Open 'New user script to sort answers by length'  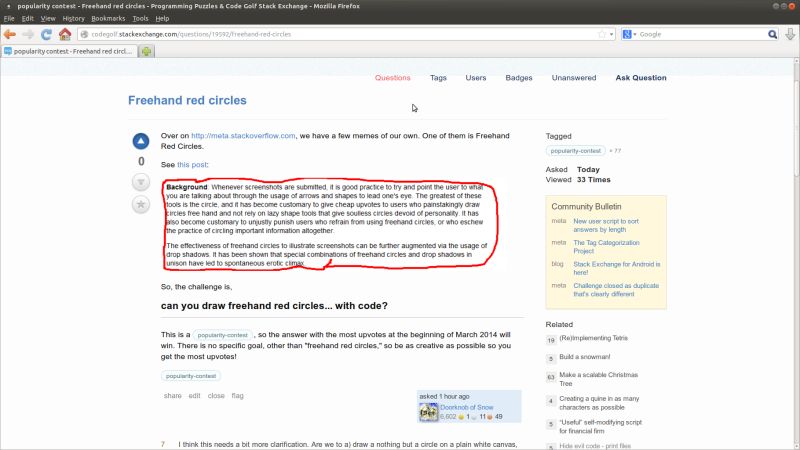[x=606, y=225]
